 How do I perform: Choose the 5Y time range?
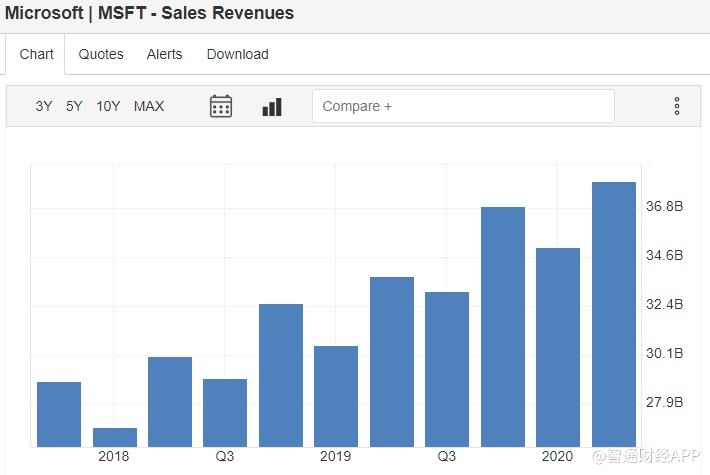[x=74, y=106]
